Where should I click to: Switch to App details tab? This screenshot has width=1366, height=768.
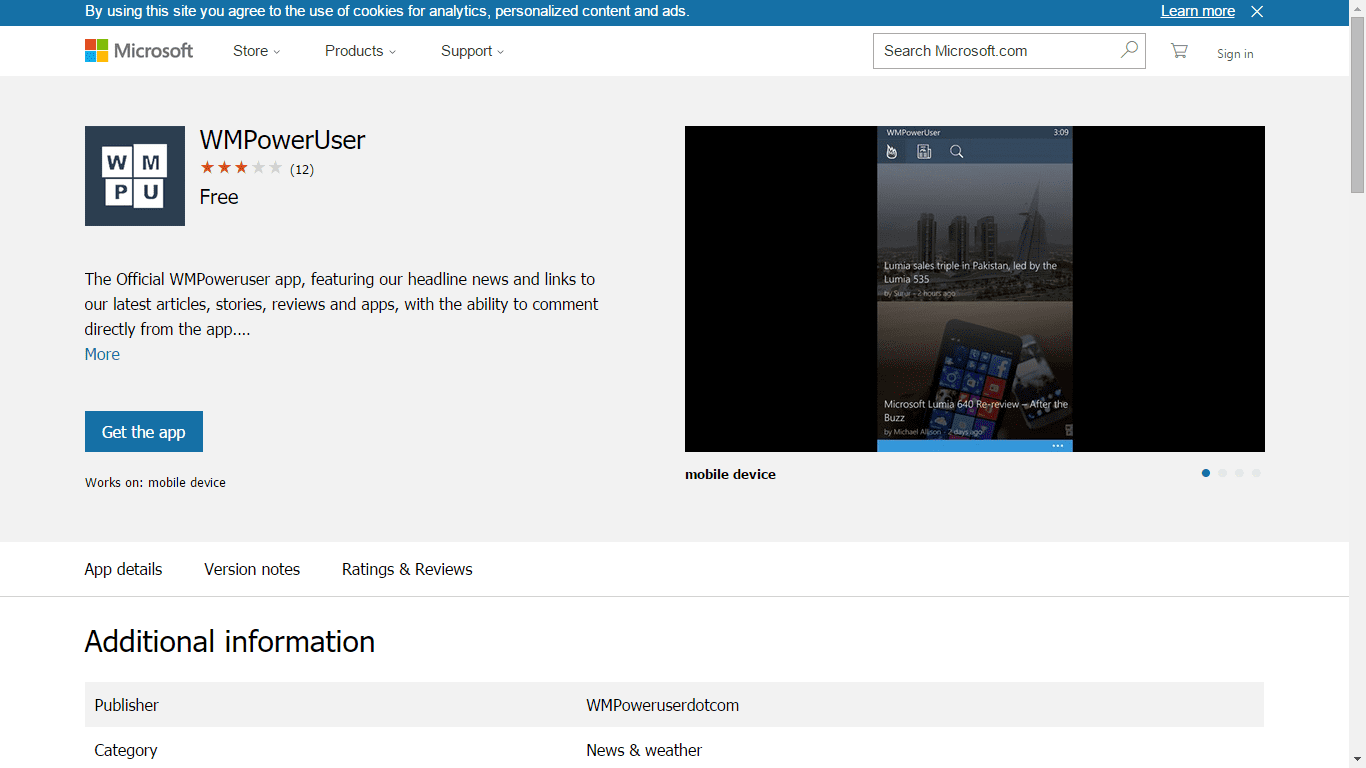tap(123, 569)
